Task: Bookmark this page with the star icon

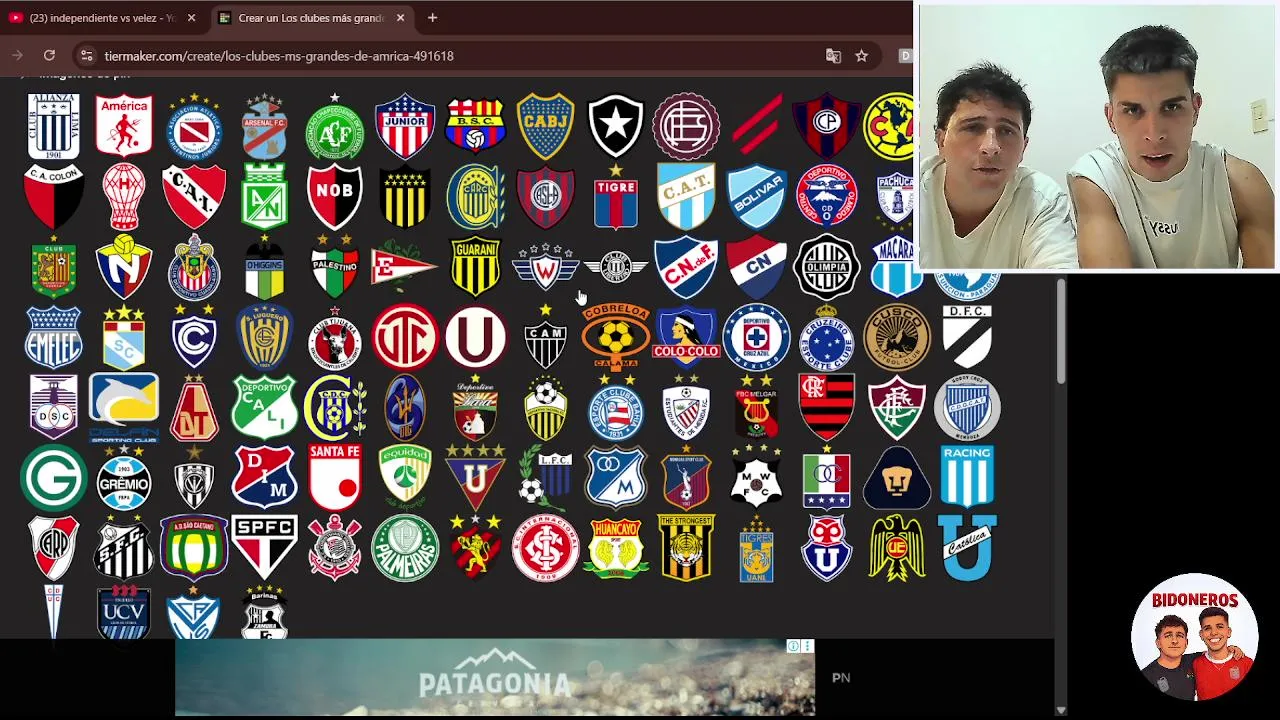Action: 861,56
